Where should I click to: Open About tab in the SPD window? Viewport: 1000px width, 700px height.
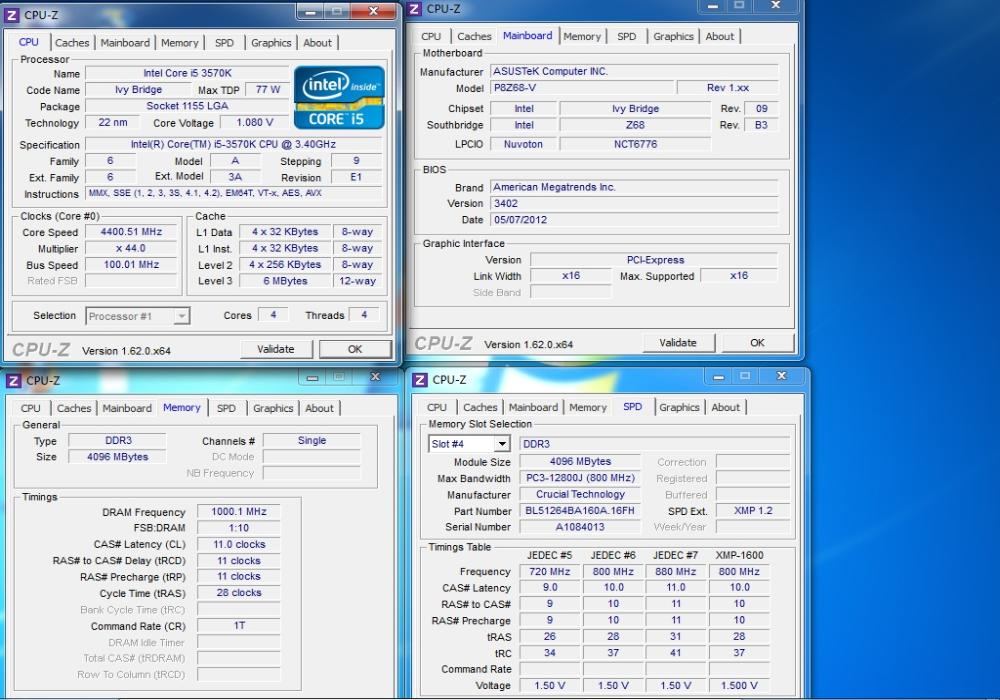(x=726, y=407)
